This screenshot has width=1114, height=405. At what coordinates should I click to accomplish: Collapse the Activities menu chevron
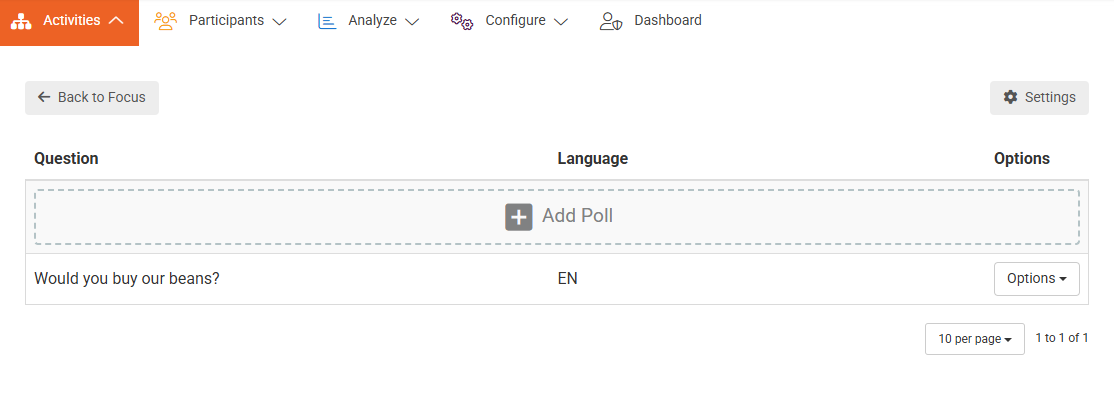pos(116,20)
